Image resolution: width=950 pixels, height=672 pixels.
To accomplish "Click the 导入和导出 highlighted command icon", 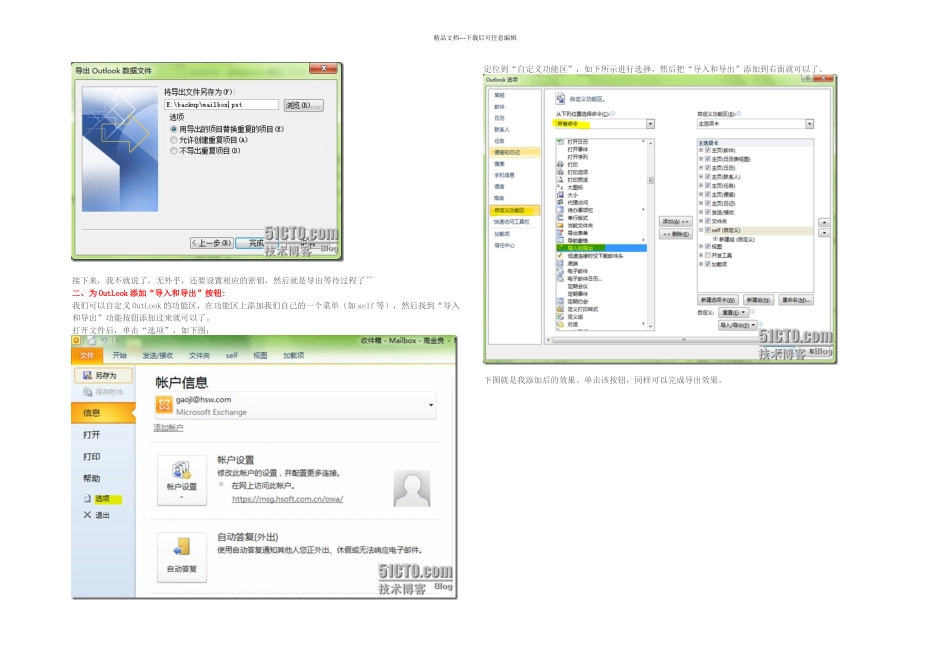I will 560,248.
